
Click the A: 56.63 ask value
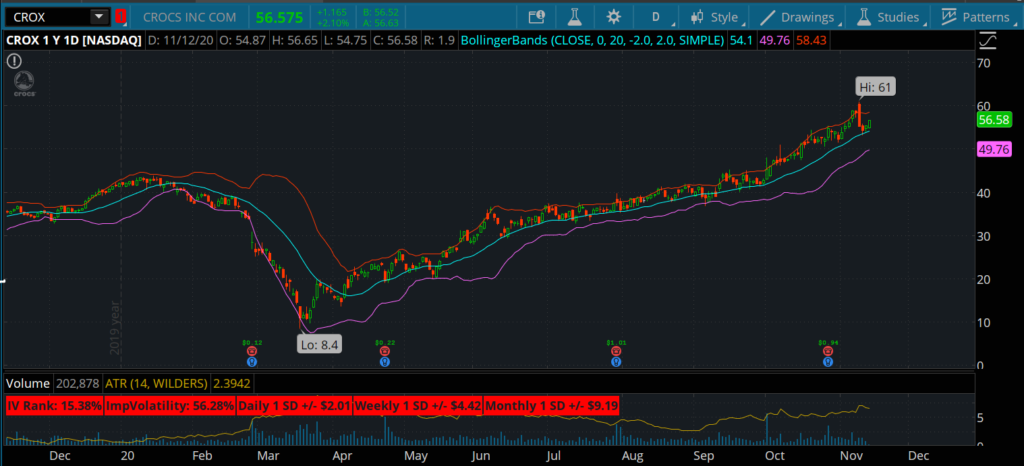(x=380, y=22)
